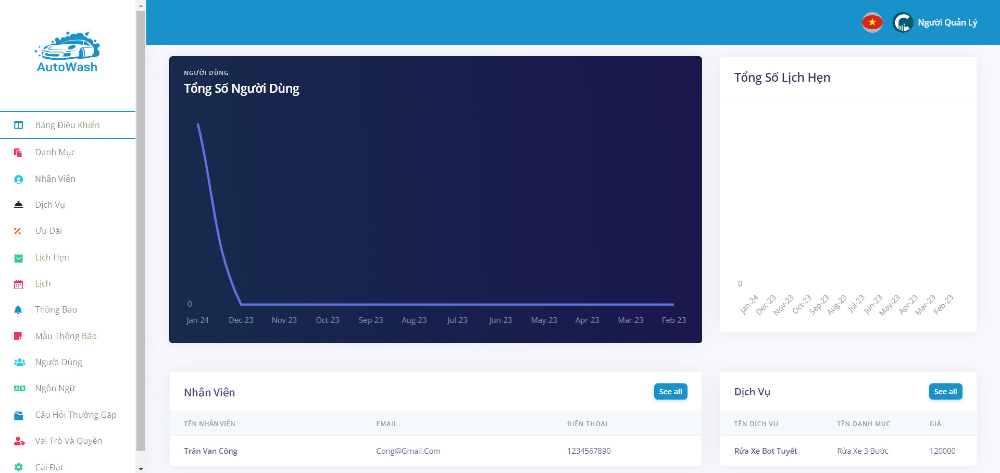Open Lịch calendar icon in sidebar
The width and height of the screenshot is (1000, 473).
tap(18, 284)
